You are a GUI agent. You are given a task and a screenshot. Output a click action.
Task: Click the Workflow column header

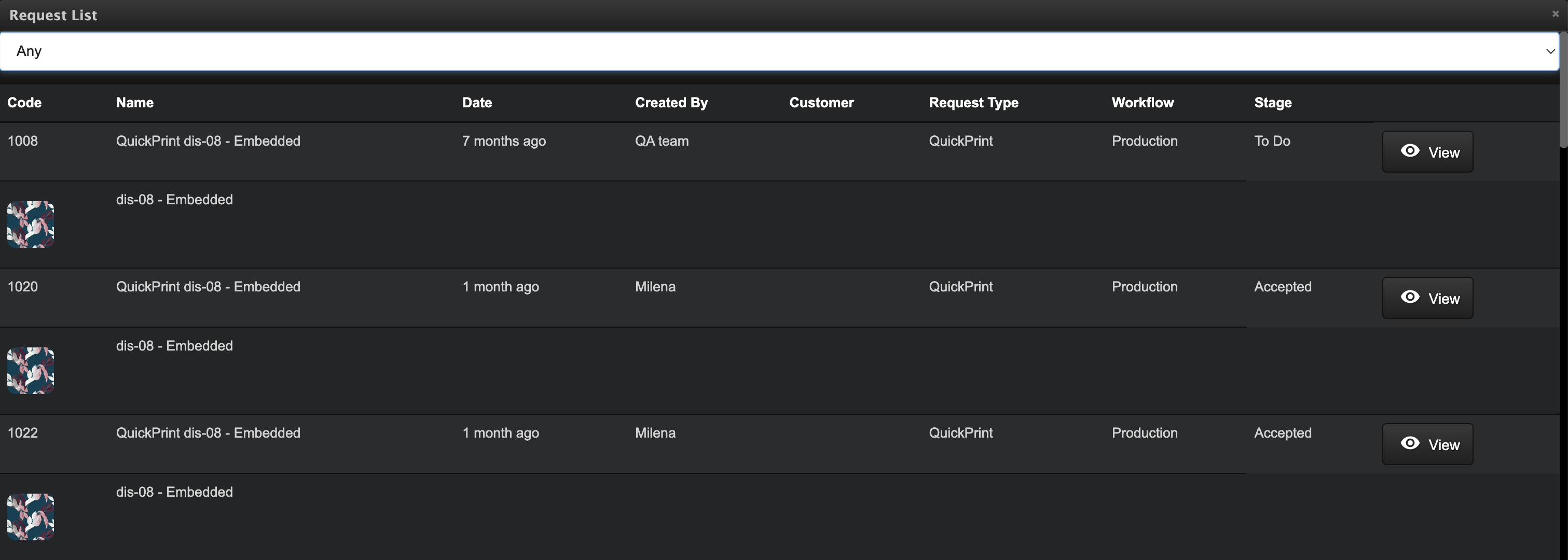coord(1142,103)
